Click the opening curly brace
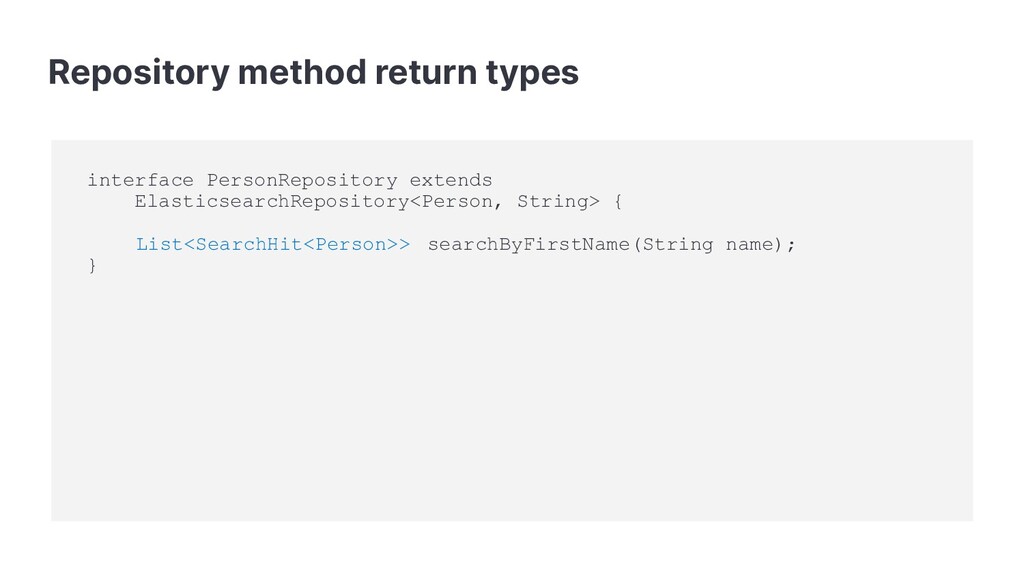Image resolution: width=1024 pixels, height=576 pixels. click(x=618, y=202)
